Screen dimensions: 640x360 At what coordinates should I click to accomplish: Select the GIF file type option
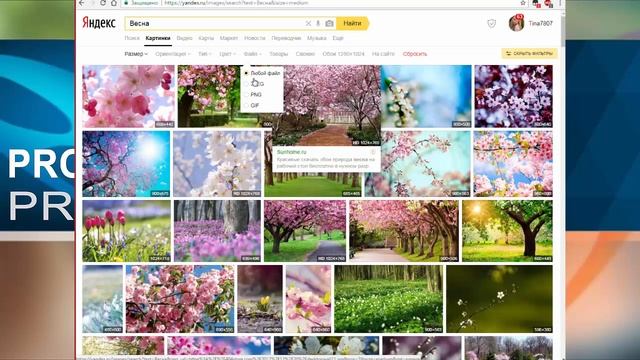coord(252,105)
